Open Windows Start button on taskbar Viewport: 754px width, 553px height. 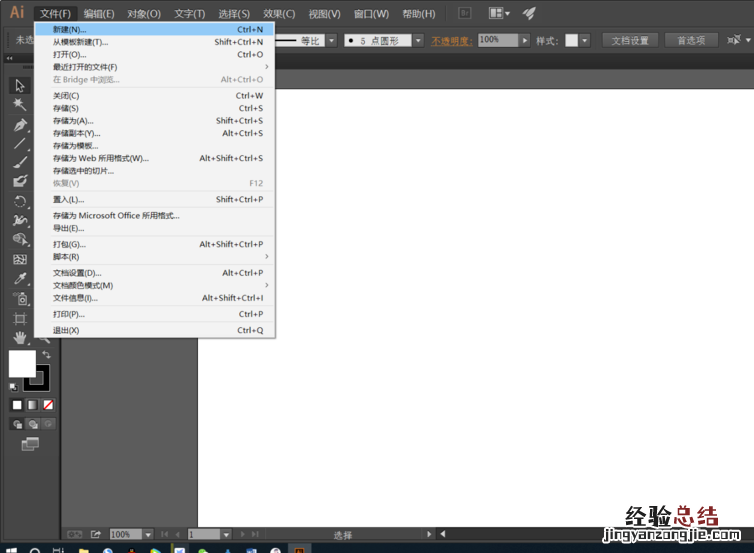pyautogui.click(x=11, y=549)
